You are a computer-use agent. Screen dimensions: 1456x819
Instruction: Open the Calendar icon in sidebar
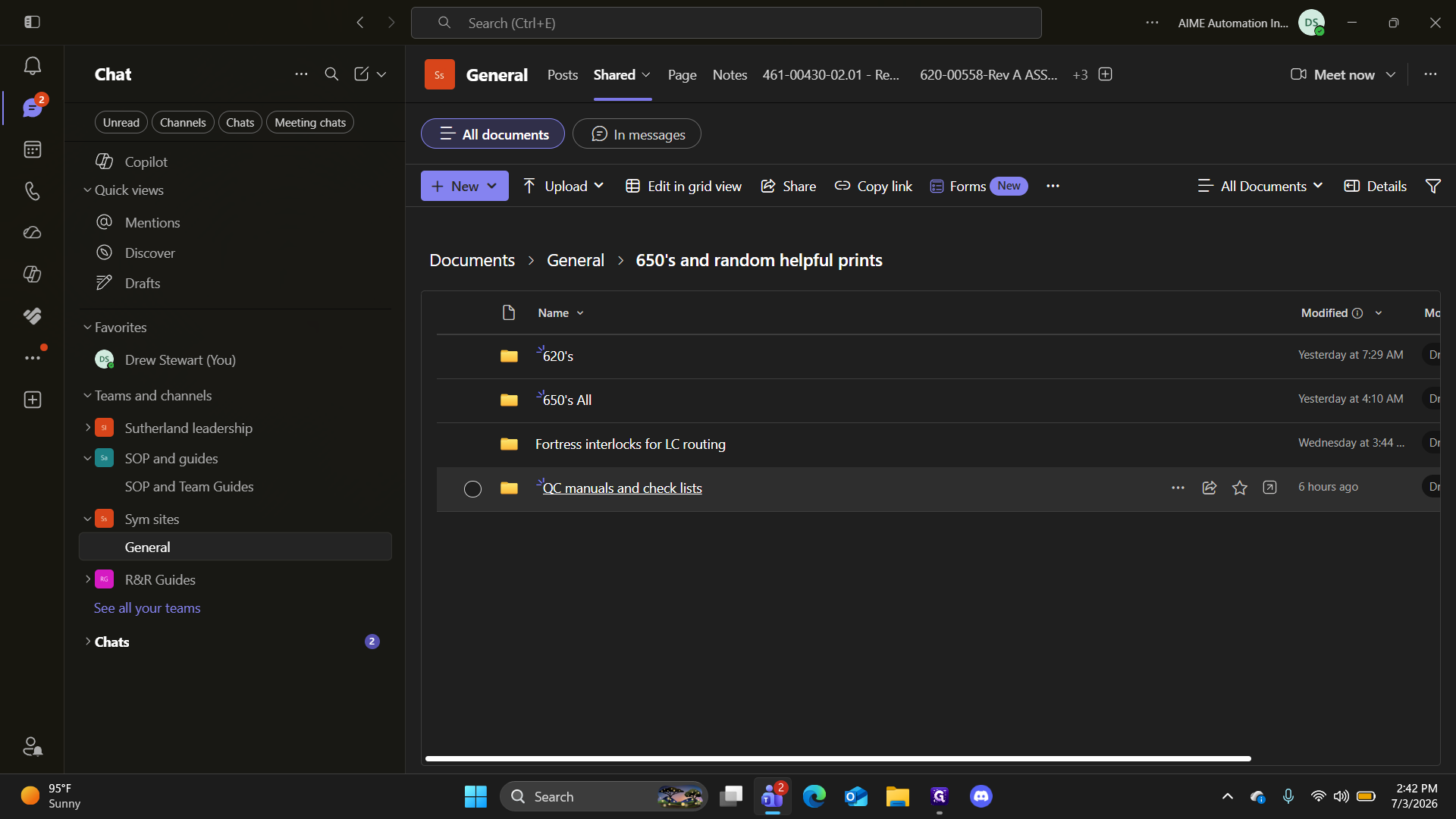[x=32, y=149]
